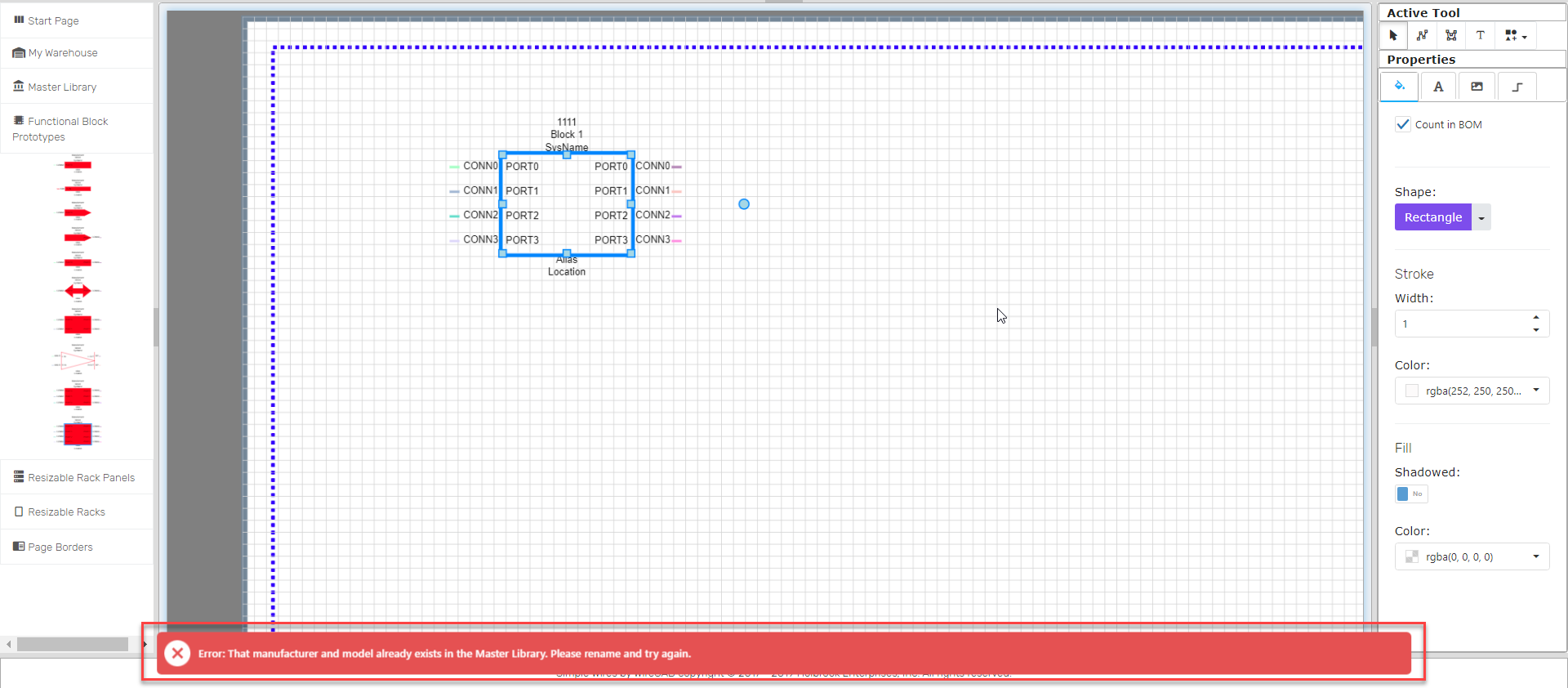Screen dimensions: 1568x688
Task: Expand Resizable Rack Panels section
Action: coord(77,477)
